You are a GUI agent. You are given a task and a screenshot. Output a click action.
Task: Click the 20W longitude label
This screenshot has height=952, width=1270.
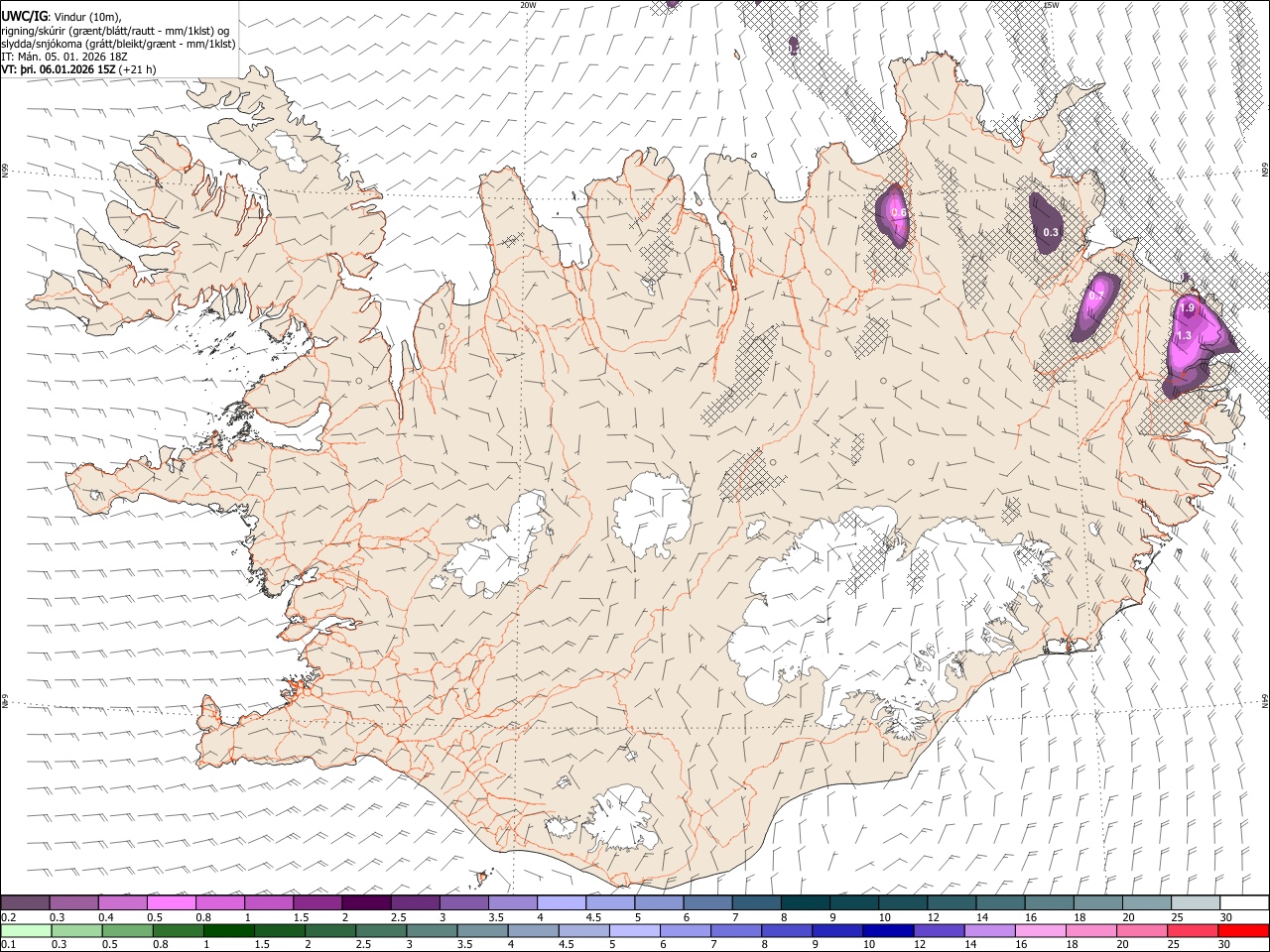click(x=529, y=5)
